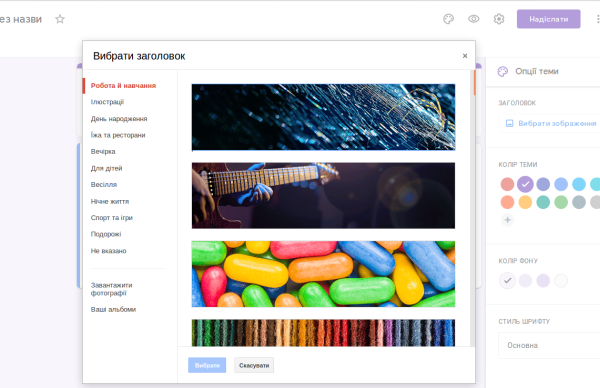This screenshot has width=600, height=388.
Task: Open Ілюстрації category
Action: pos(107,102)
